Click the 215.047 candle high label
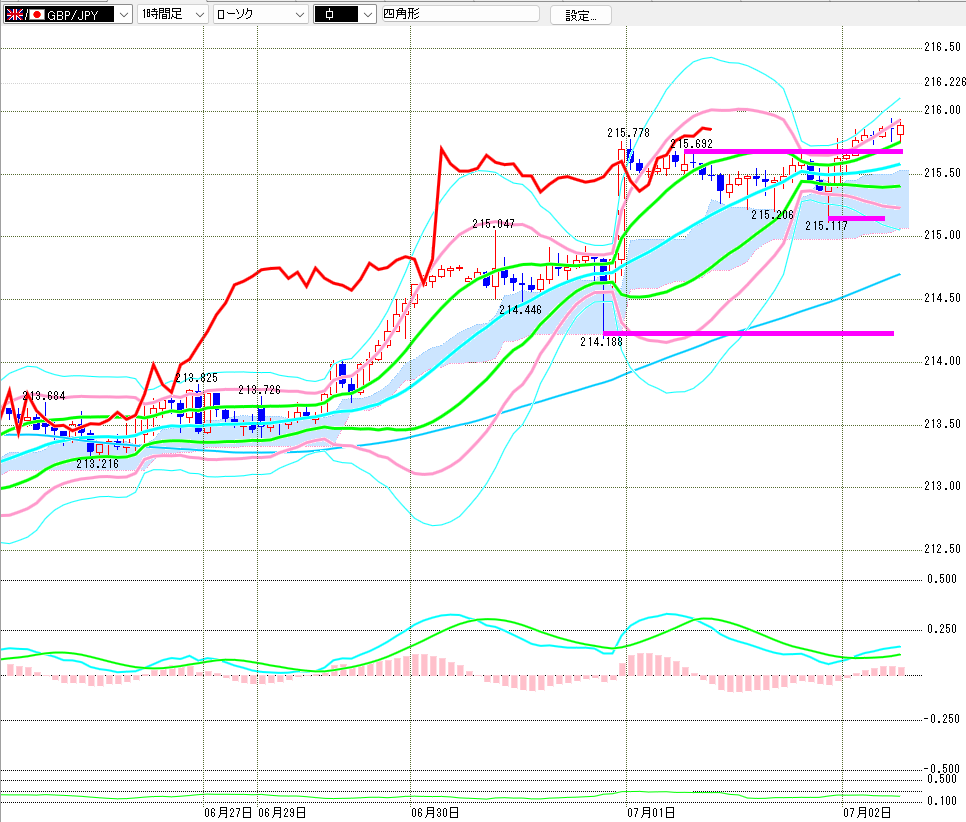The height and width of the screenshot is (822, 966). (493, 224)
